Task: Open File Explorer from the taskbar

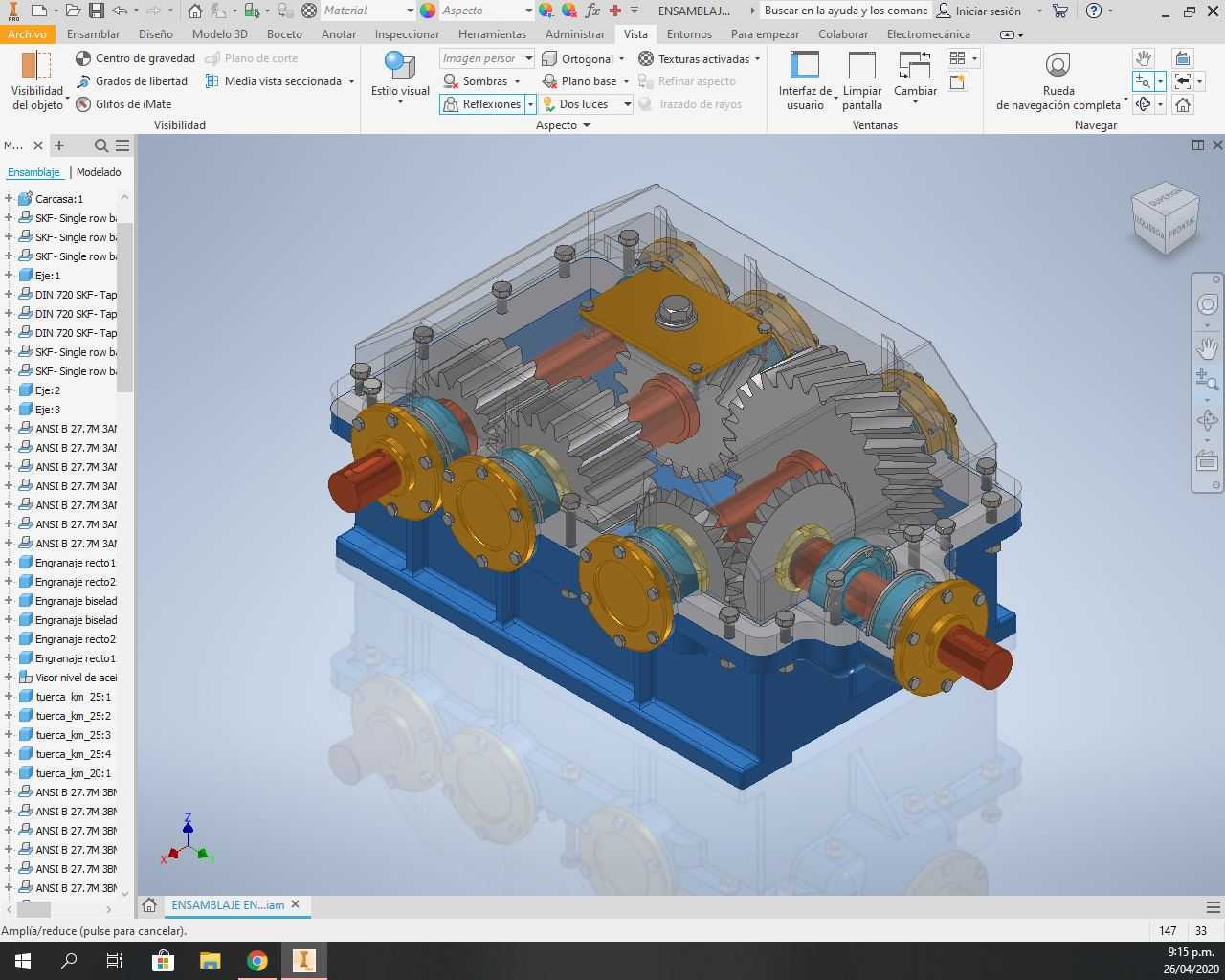Action: point(211,961)
